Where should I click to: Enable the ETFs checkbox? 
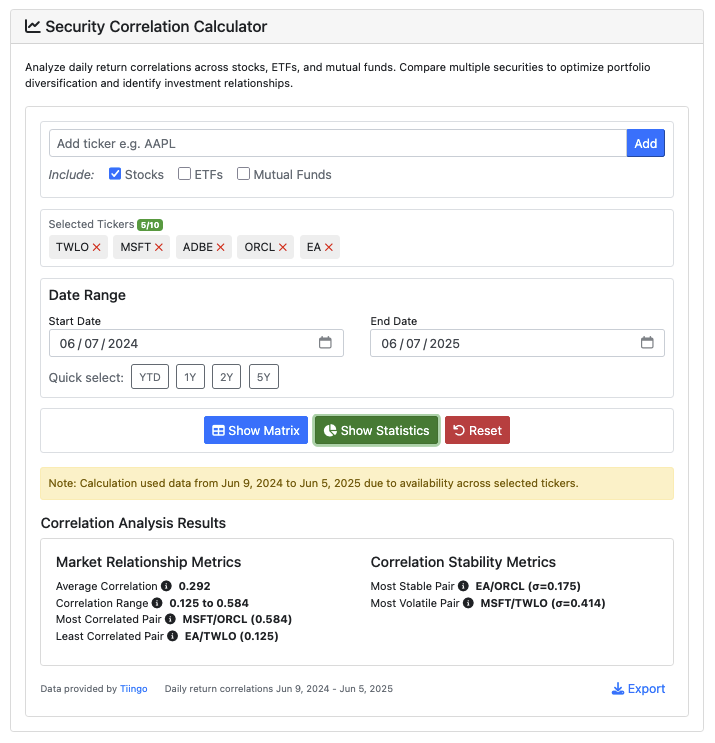click(185, 174)
